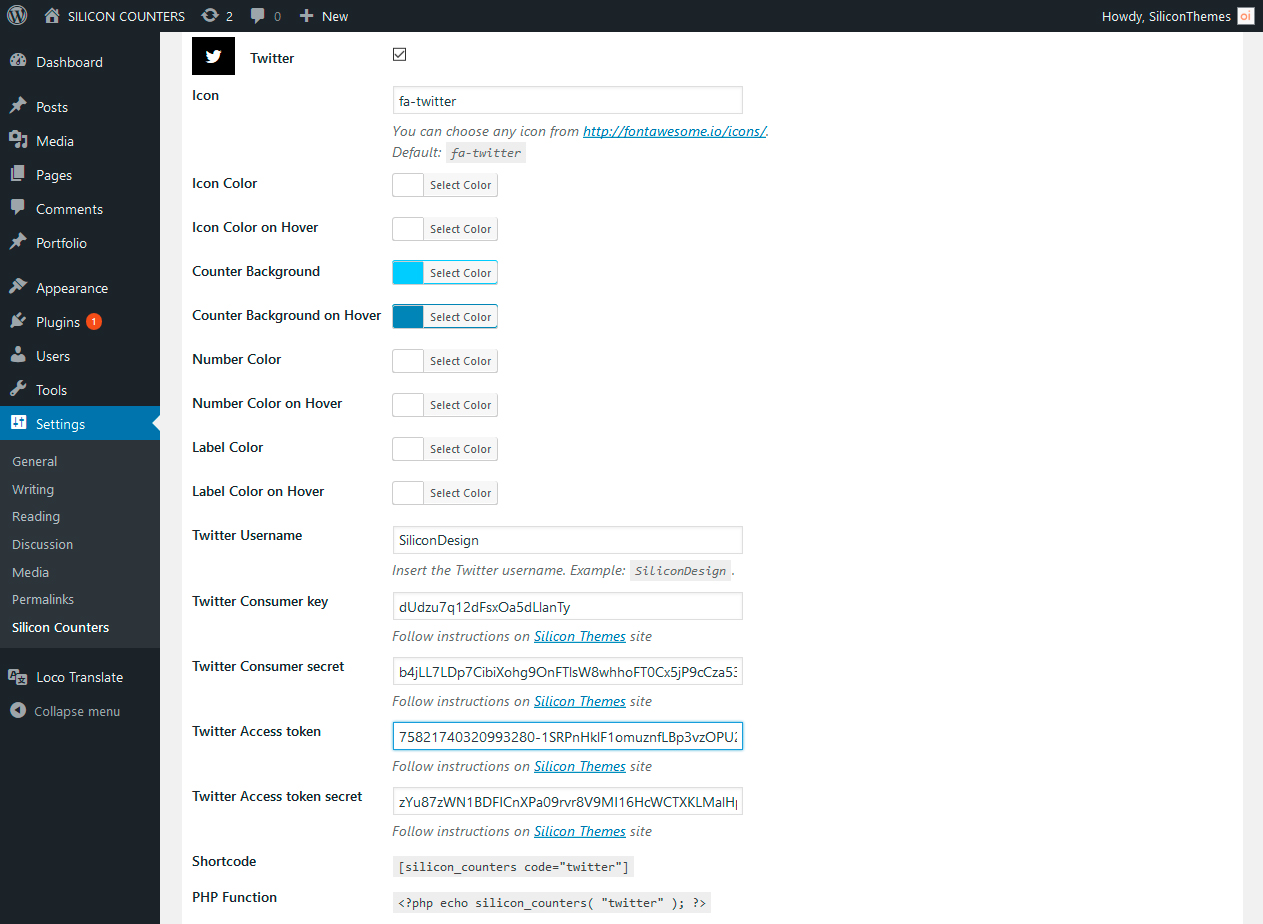Click the Posts pushpin icon
This screenshot has width=1263, height=924.
[x=18, y=106]
